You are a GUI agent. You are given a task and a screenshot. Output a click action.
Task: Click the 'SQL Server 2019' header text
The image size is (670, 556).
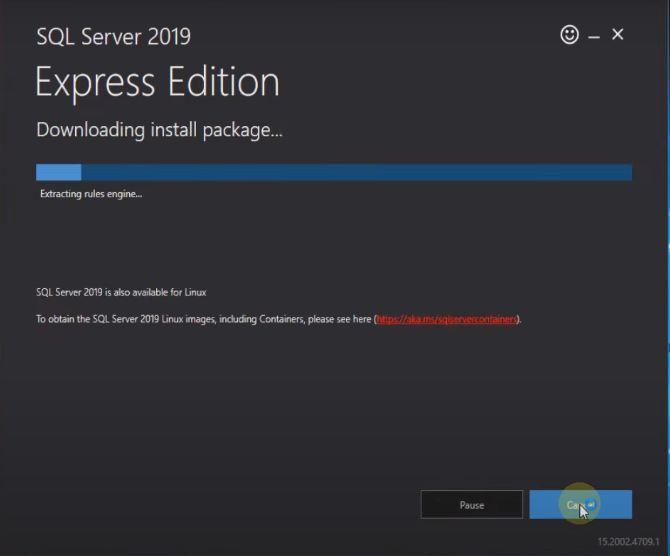point(114,36)
